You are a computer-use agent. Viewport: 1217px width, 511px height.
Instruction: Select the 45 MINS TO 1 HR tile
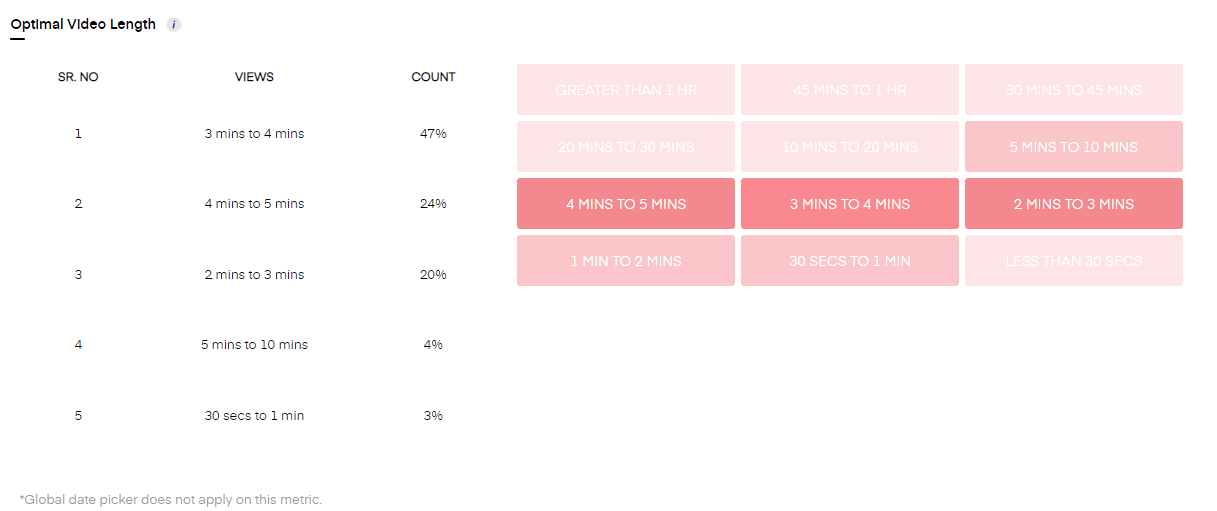click(850, 90)
